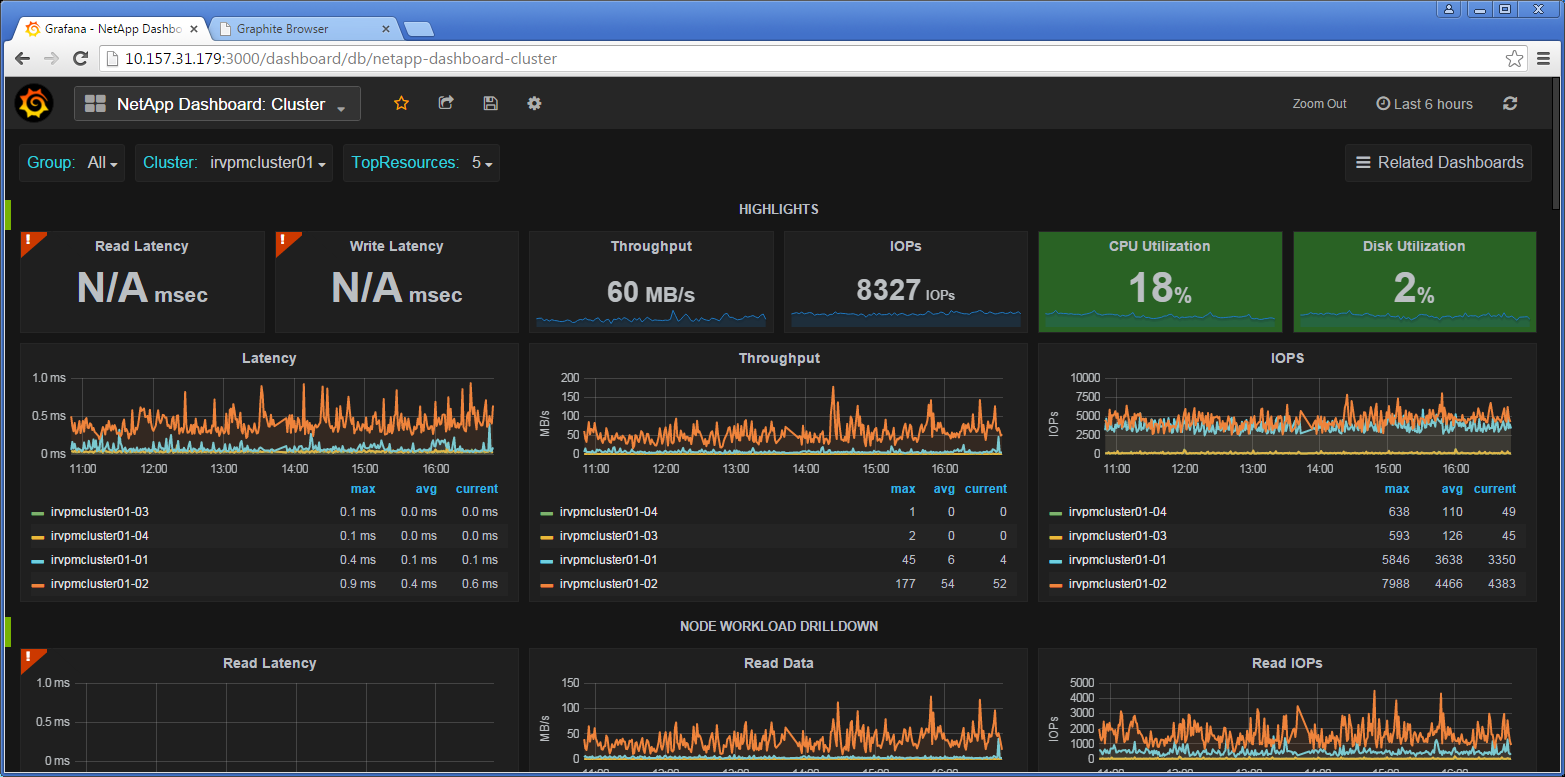Toggle irvpmcluster01-04 series in IOPS legend
This screenshot has width=1565, height=777.
pyautogui.click(x=1117, y=512)
